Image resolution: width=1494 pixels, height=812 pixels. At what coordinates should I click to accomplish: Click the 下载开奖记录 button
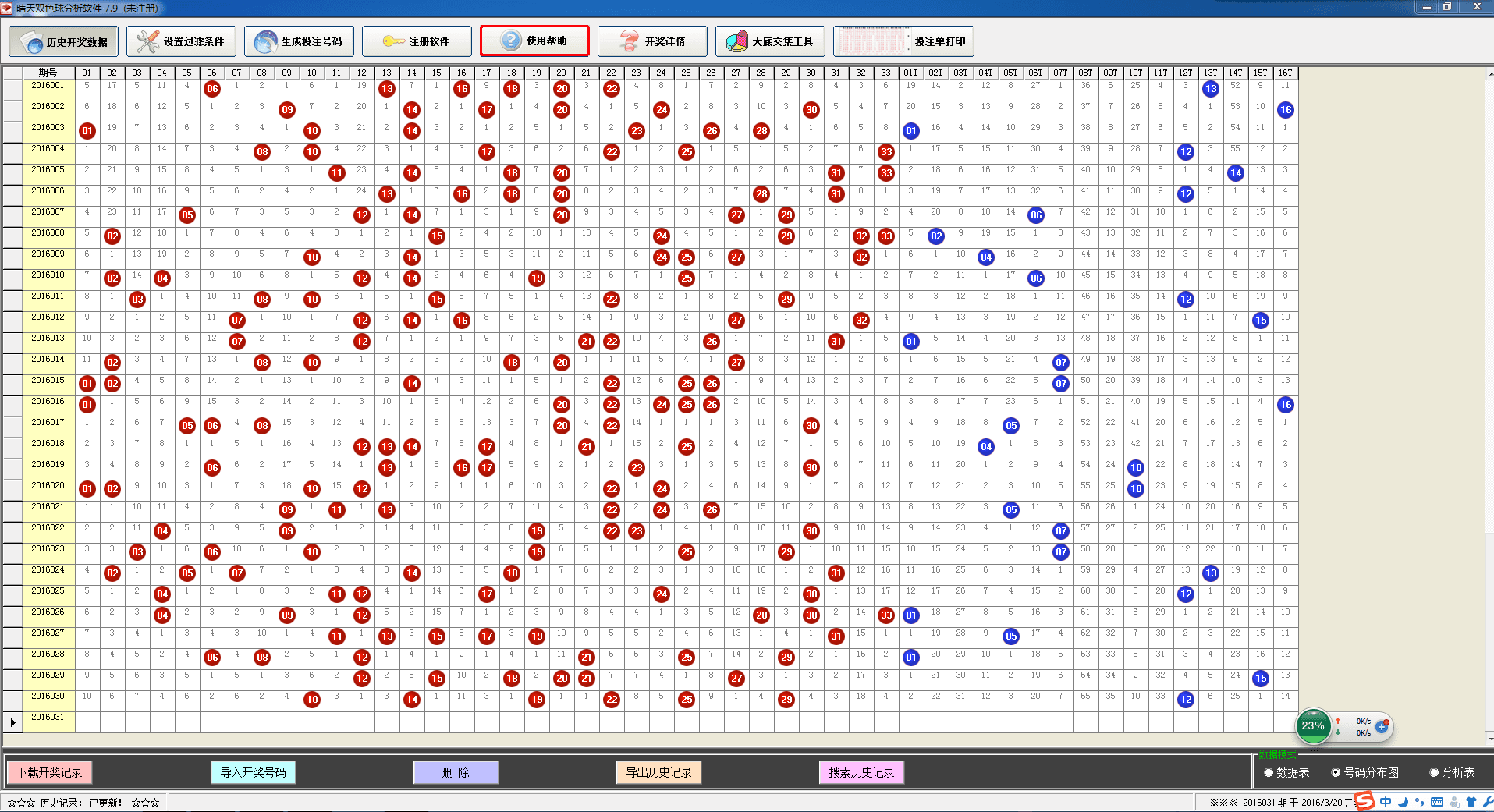pyautogui.click(x=50, y=772)
